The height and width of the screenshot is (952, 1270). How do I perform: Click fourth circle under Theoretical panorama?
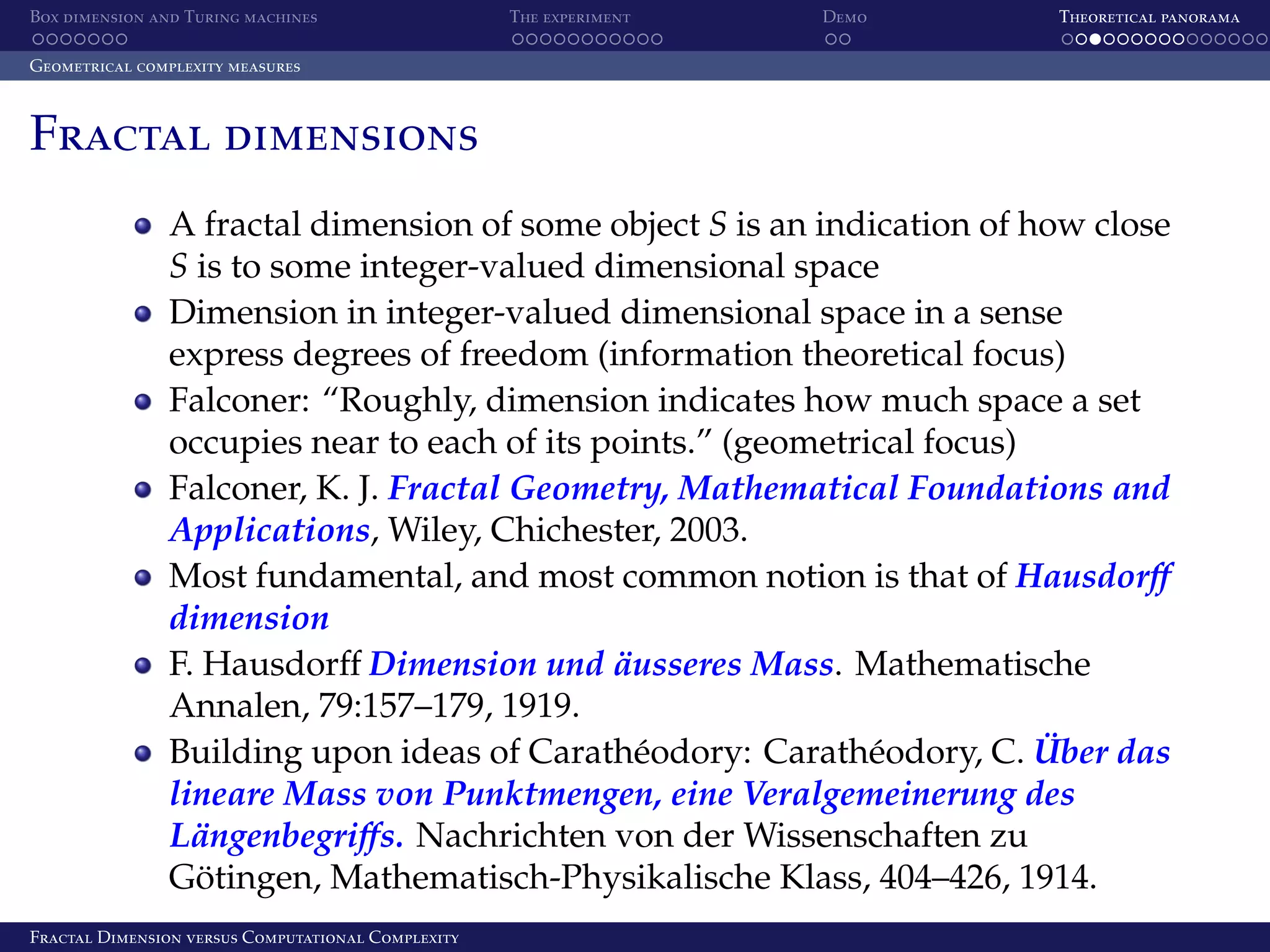1109,39
